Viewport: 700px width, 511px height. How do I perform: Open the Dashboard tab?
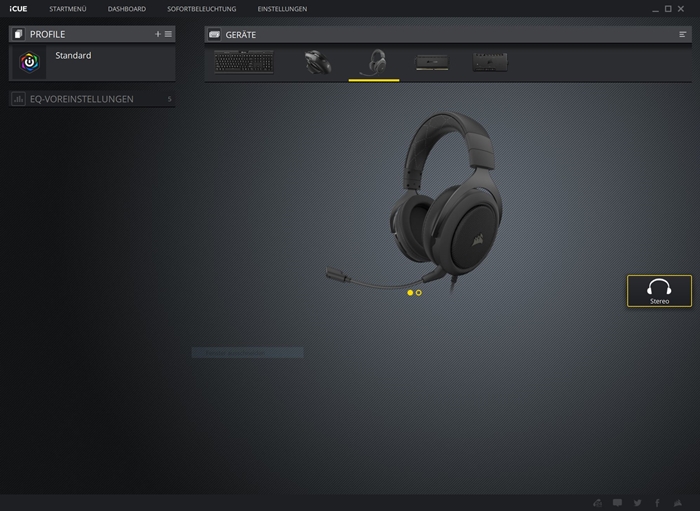tap(127, 9)
